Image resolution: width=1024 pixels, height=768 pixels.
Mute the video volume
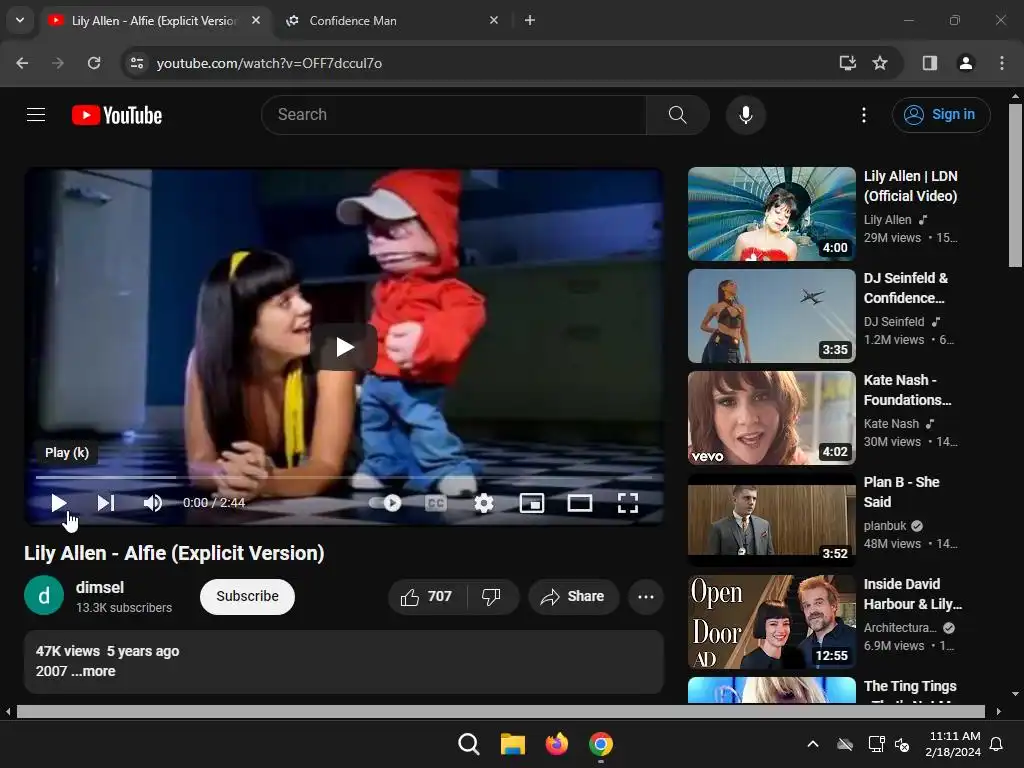[153, 503]
